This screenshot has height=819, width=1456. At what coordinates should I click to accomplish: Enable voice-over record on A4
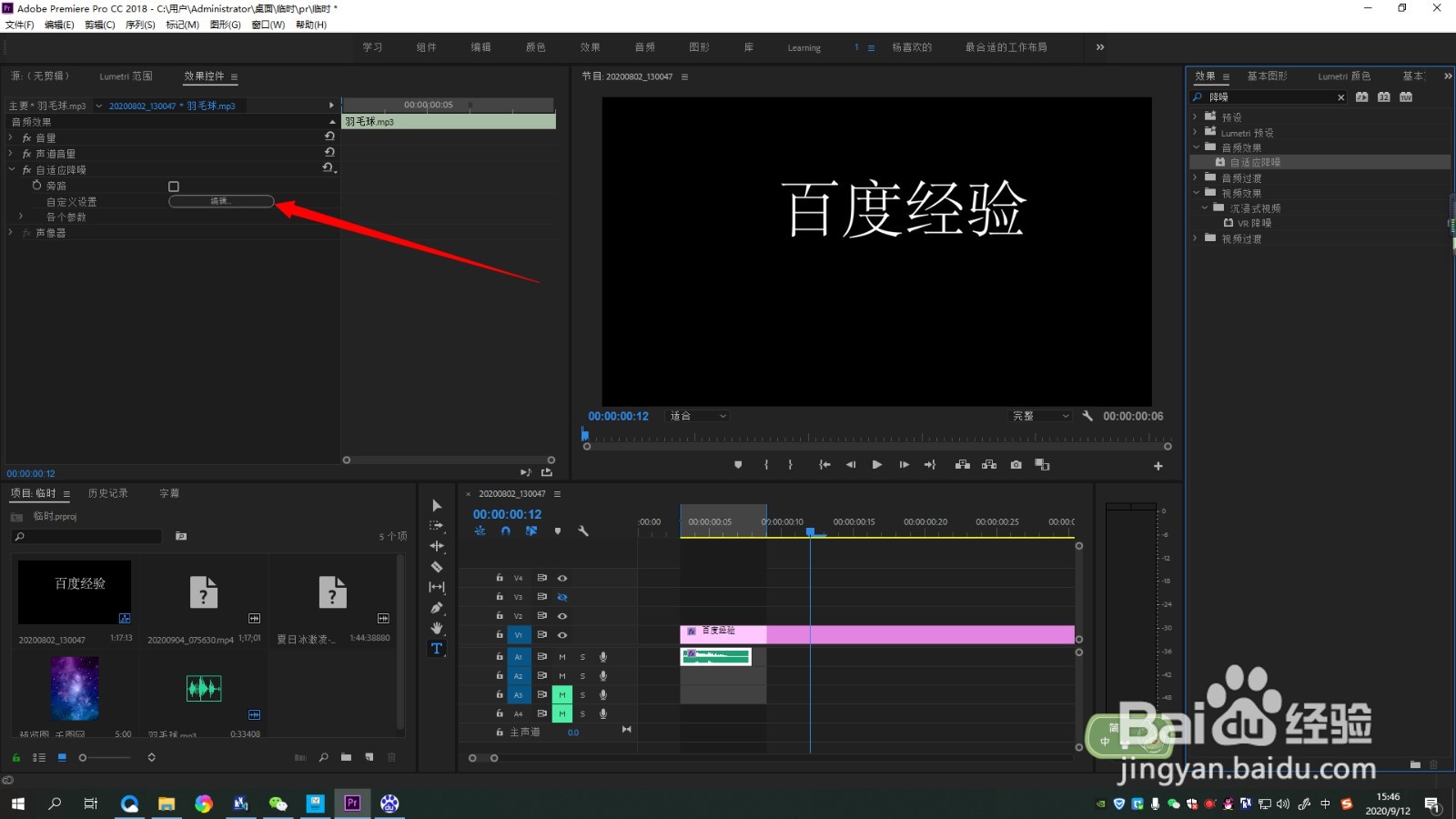(x=602, y=713)
